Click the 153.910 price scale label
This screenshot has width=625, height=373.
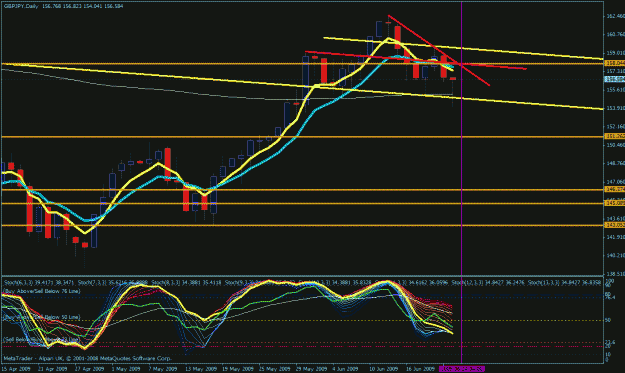(x=615, y=108)
